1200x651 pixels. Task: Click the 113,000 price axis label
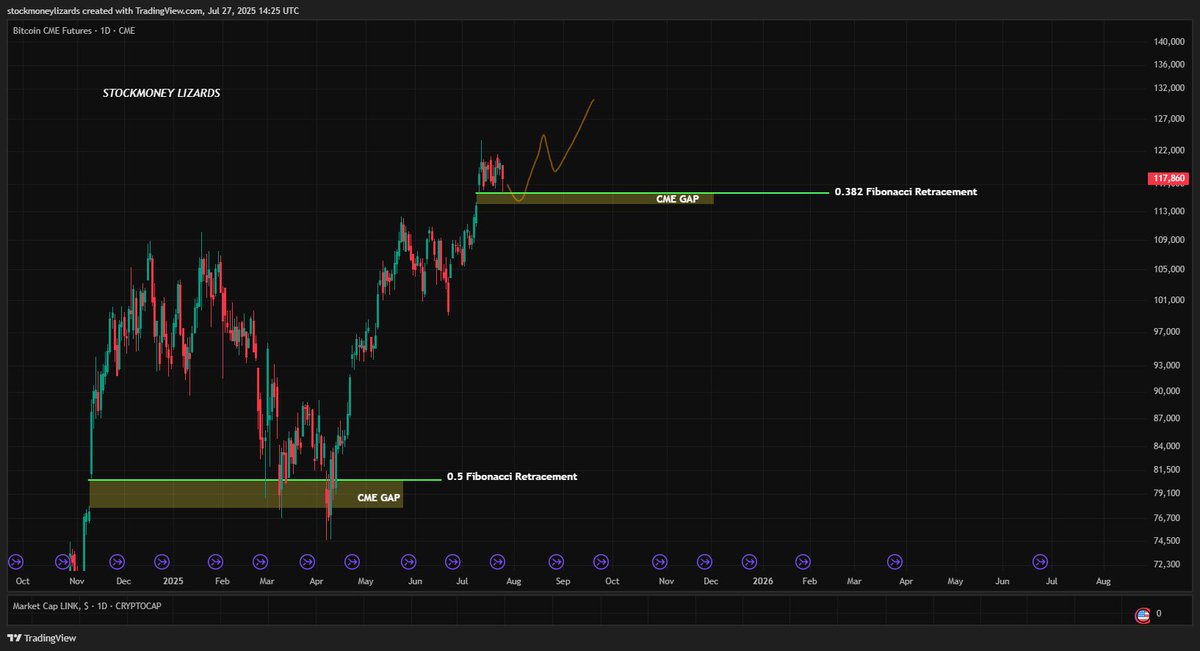pyautogui.click(x=1167, y=211)
